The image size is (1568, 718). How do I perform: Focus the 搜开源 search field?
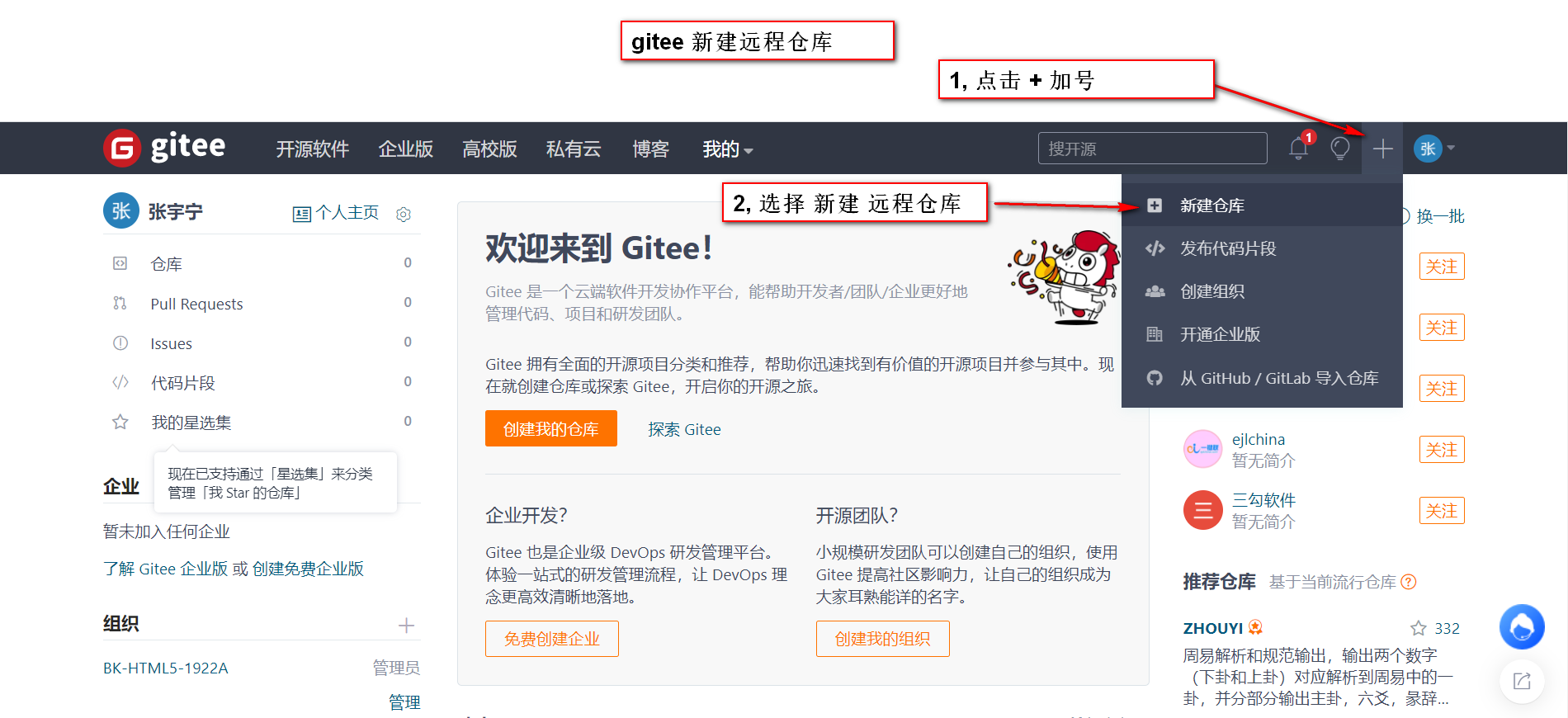(1152, 149)
